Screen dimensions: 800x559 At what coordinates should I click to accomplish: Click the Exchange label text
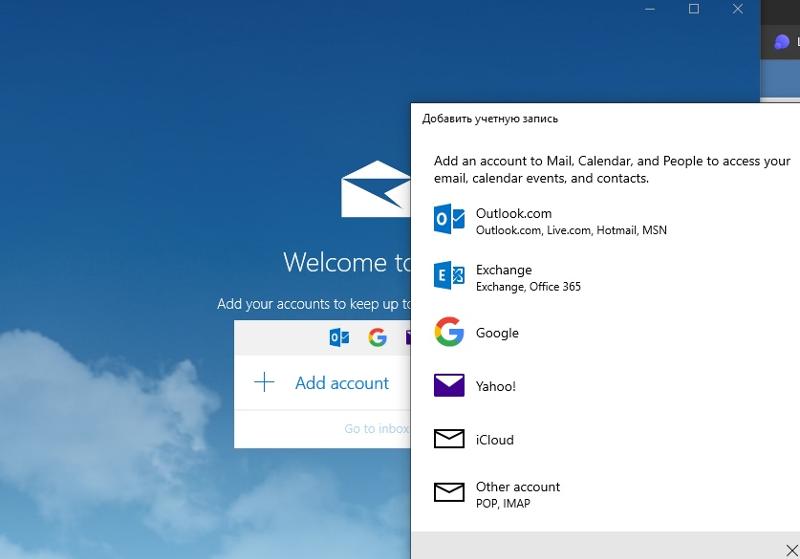[x=504, y=270]
